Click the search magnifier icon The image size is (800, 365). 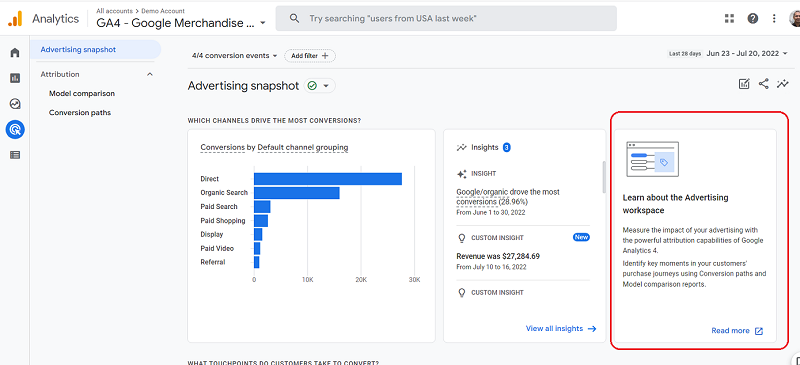294,18
